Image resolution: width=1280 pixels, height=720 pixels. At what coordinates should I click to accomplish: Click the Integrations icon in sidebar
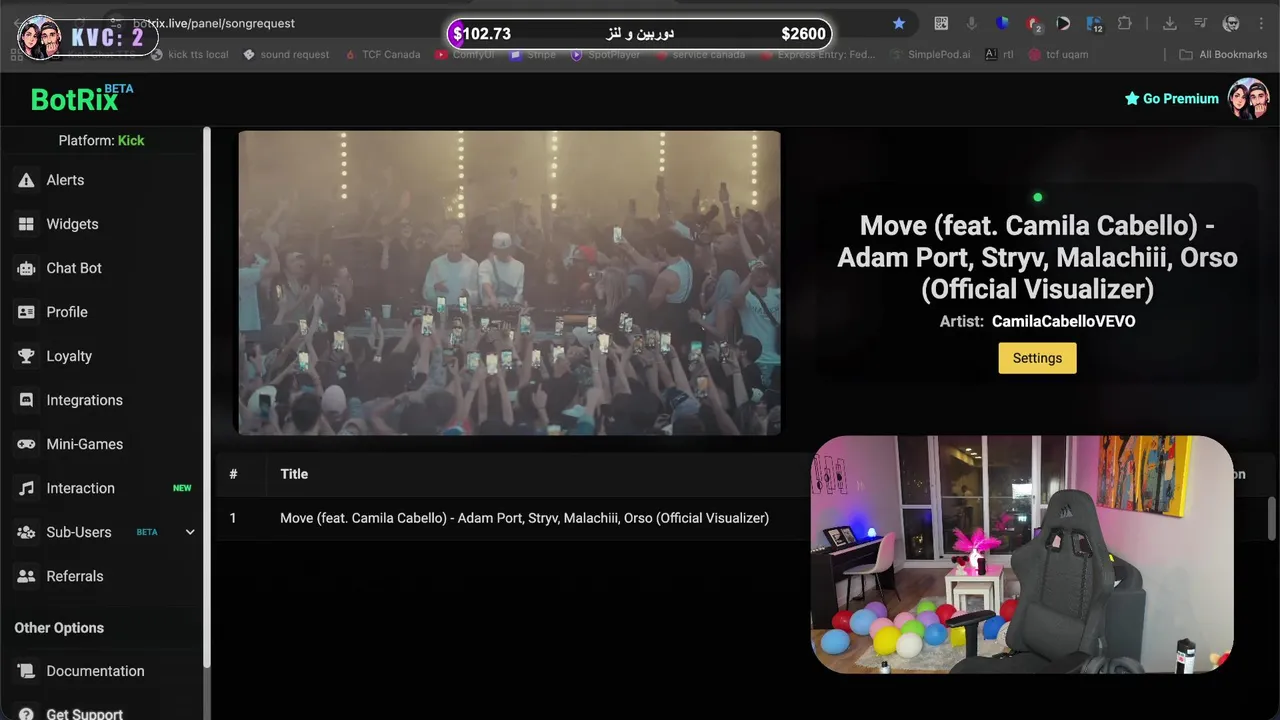(26, 400)
